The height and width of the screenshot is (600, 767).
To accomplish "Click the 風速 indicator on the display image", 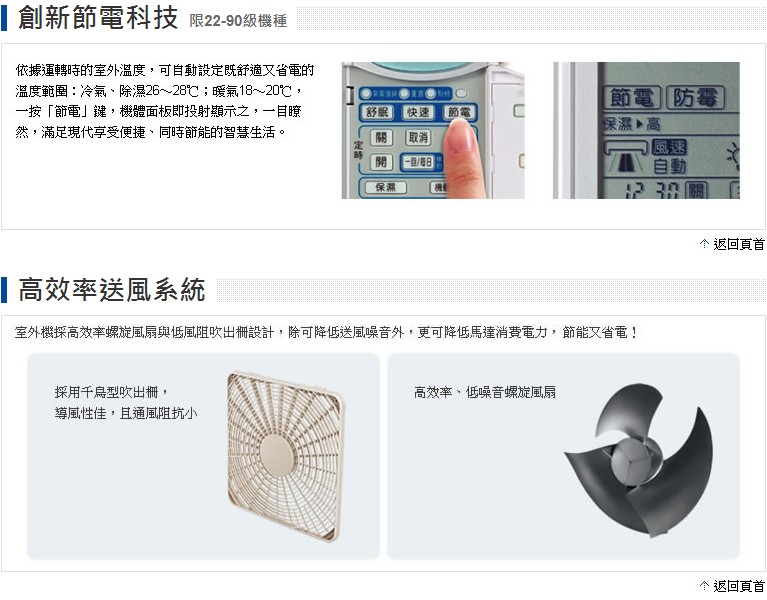I will point(669,147).
